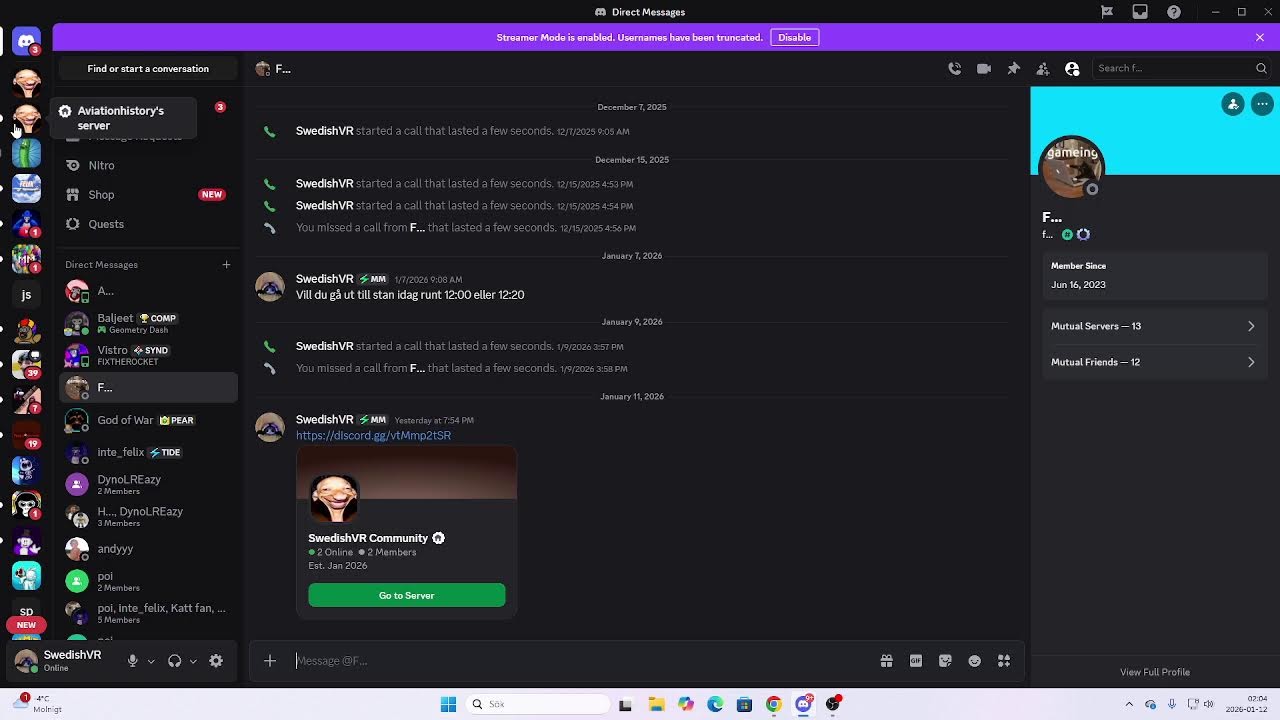Open Microsoft Edge from taskbar

715,704
